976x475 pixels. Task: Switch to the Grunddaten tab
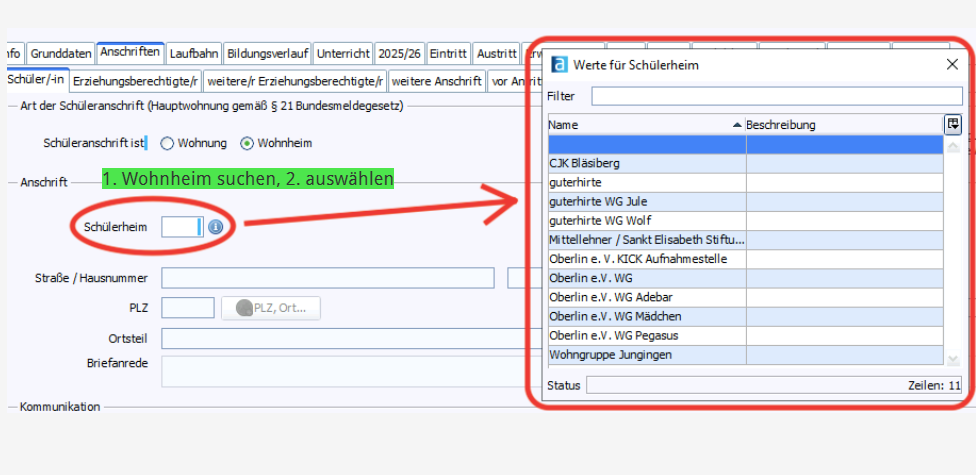pyautogui.click(x=61, y=53)
